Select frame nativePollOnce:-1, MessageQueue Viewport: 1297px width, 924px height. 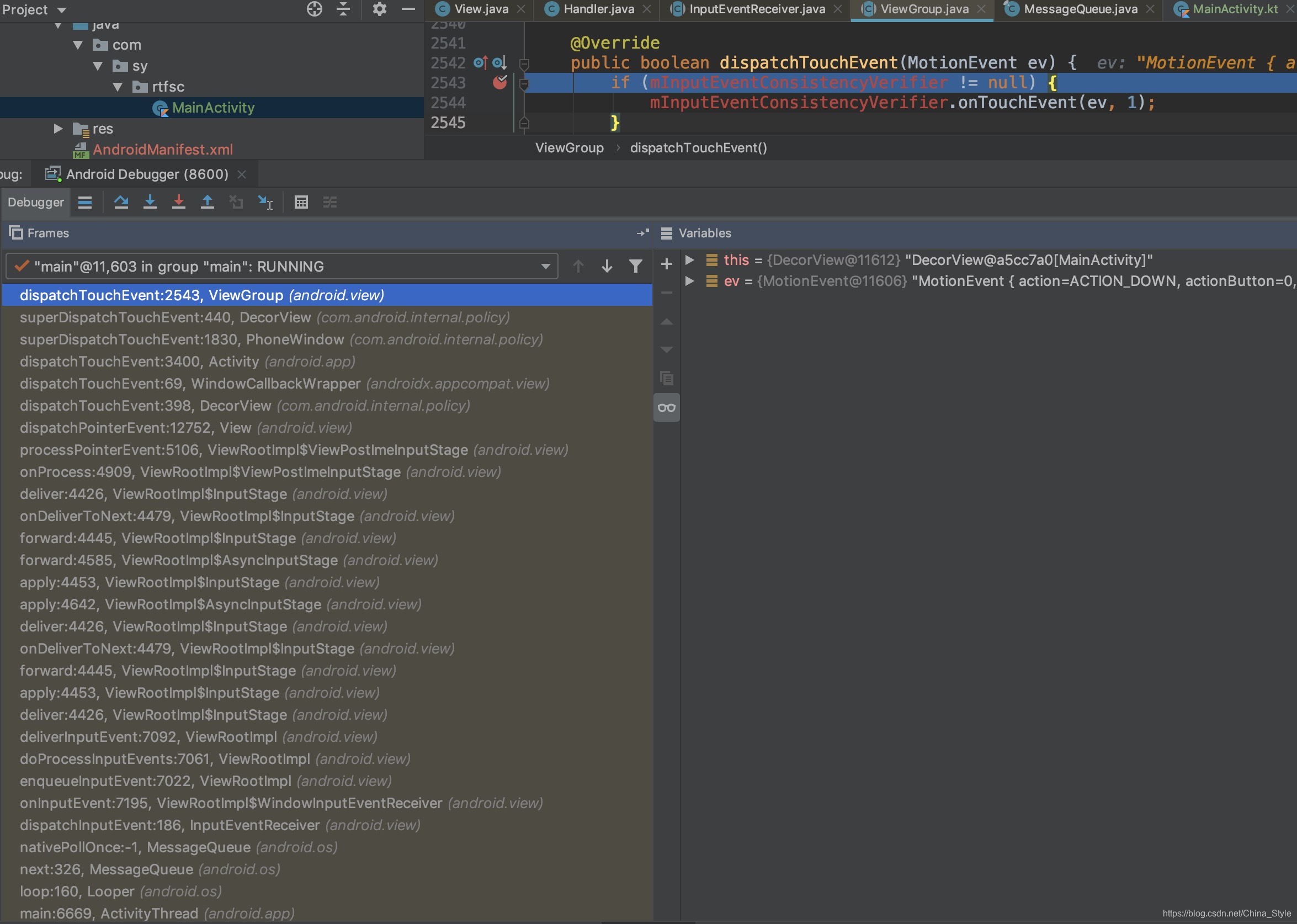327,847
